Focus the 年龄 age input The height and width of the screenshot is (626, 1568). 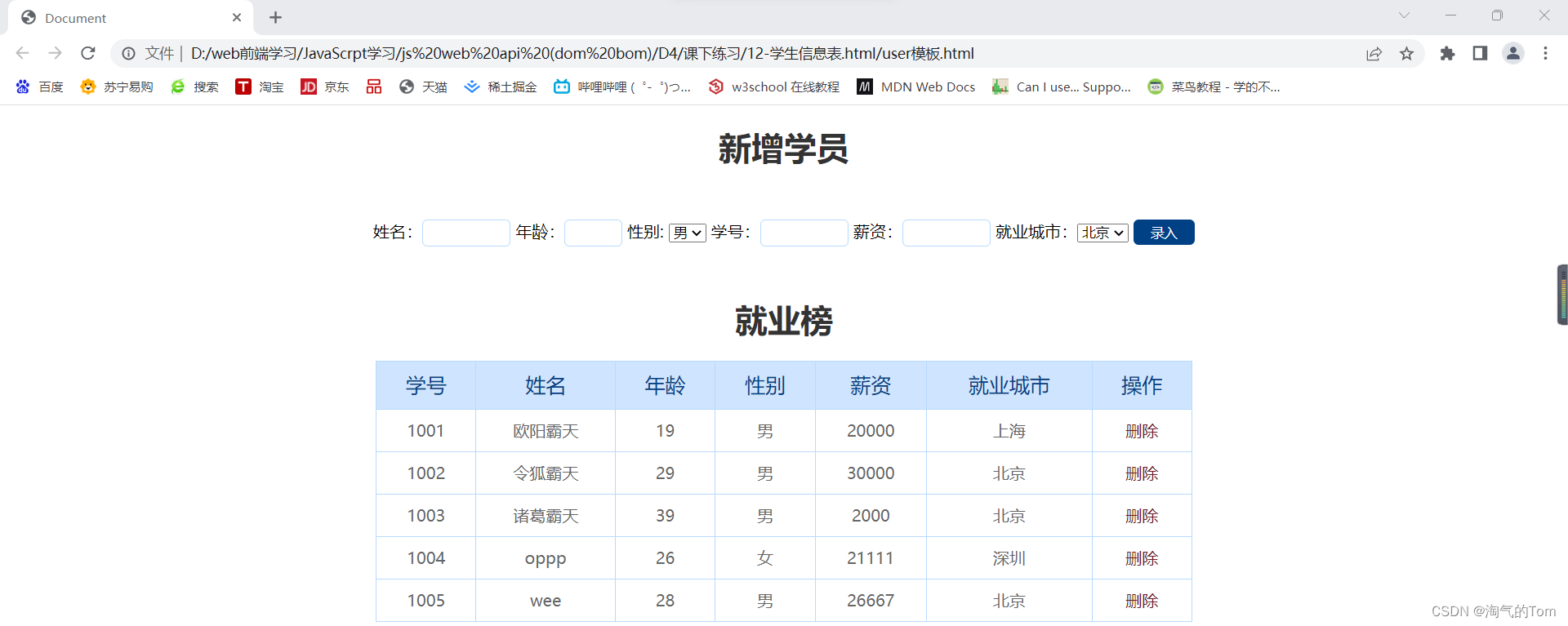pyautogui.click(x=593, y=233)
